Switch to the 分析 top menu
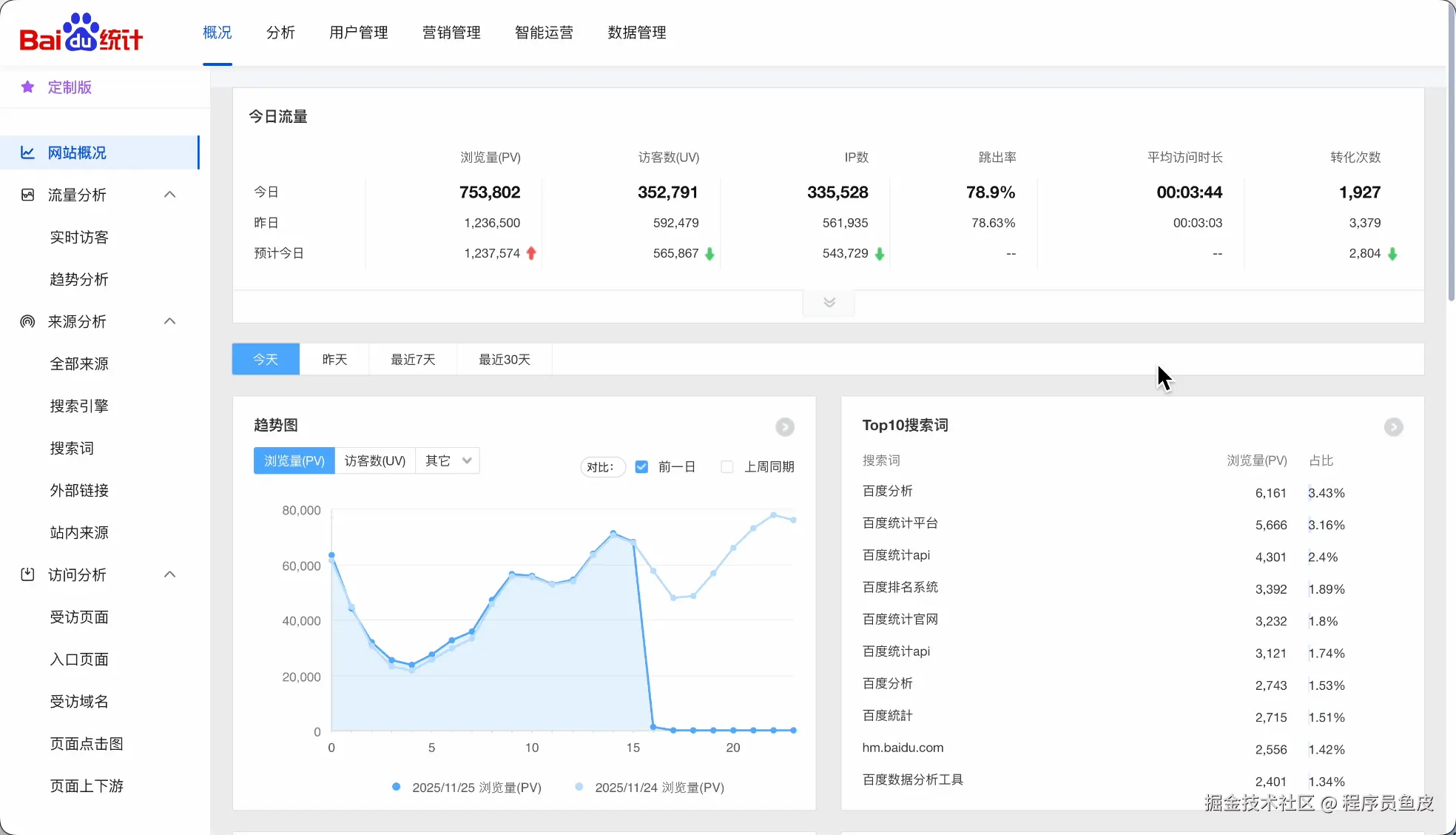Viewport: 1456px width, 835px height. point(280,33)
